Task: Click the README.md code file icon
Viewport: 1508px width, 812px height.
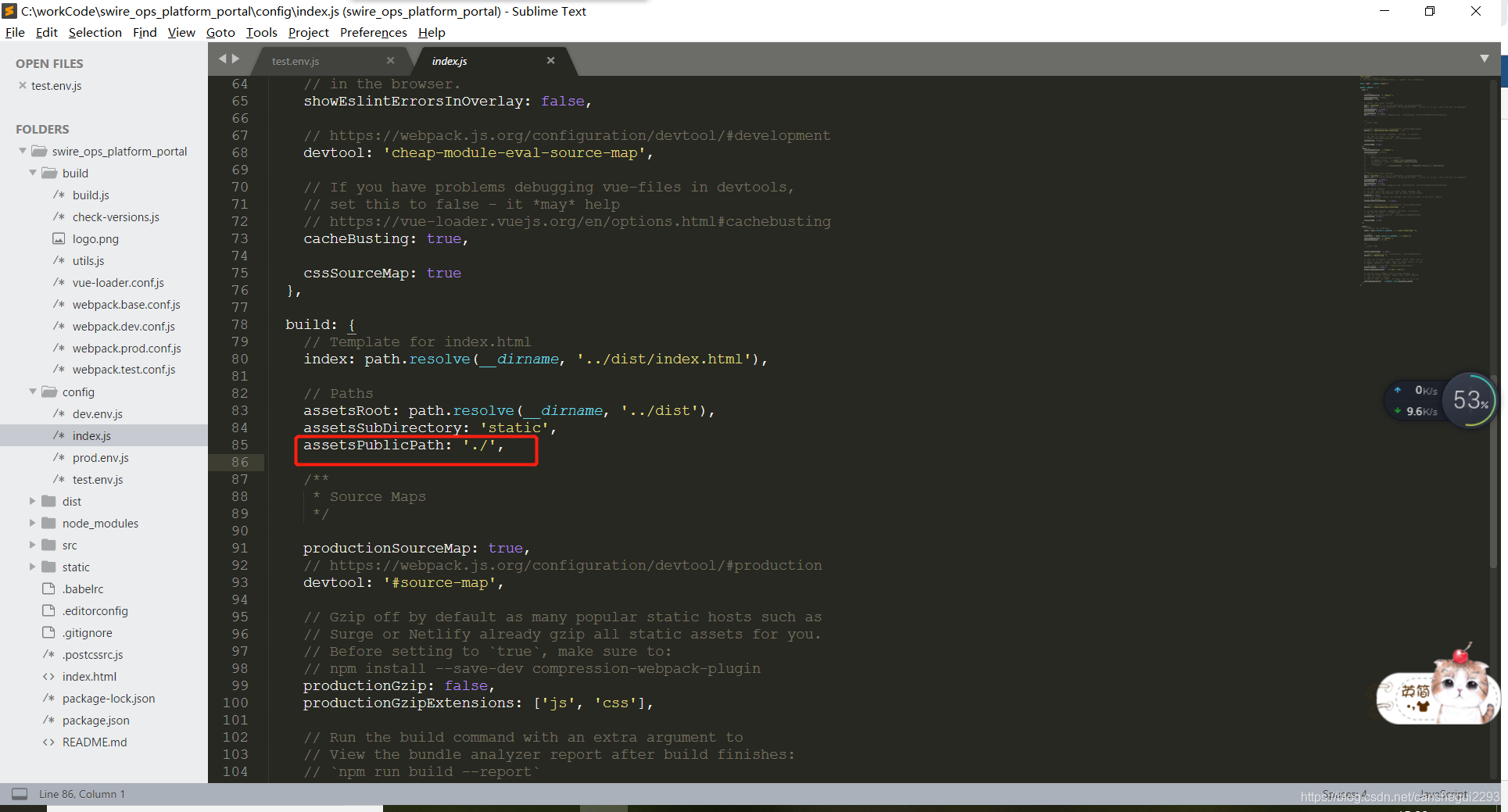Action: (48, 742)
